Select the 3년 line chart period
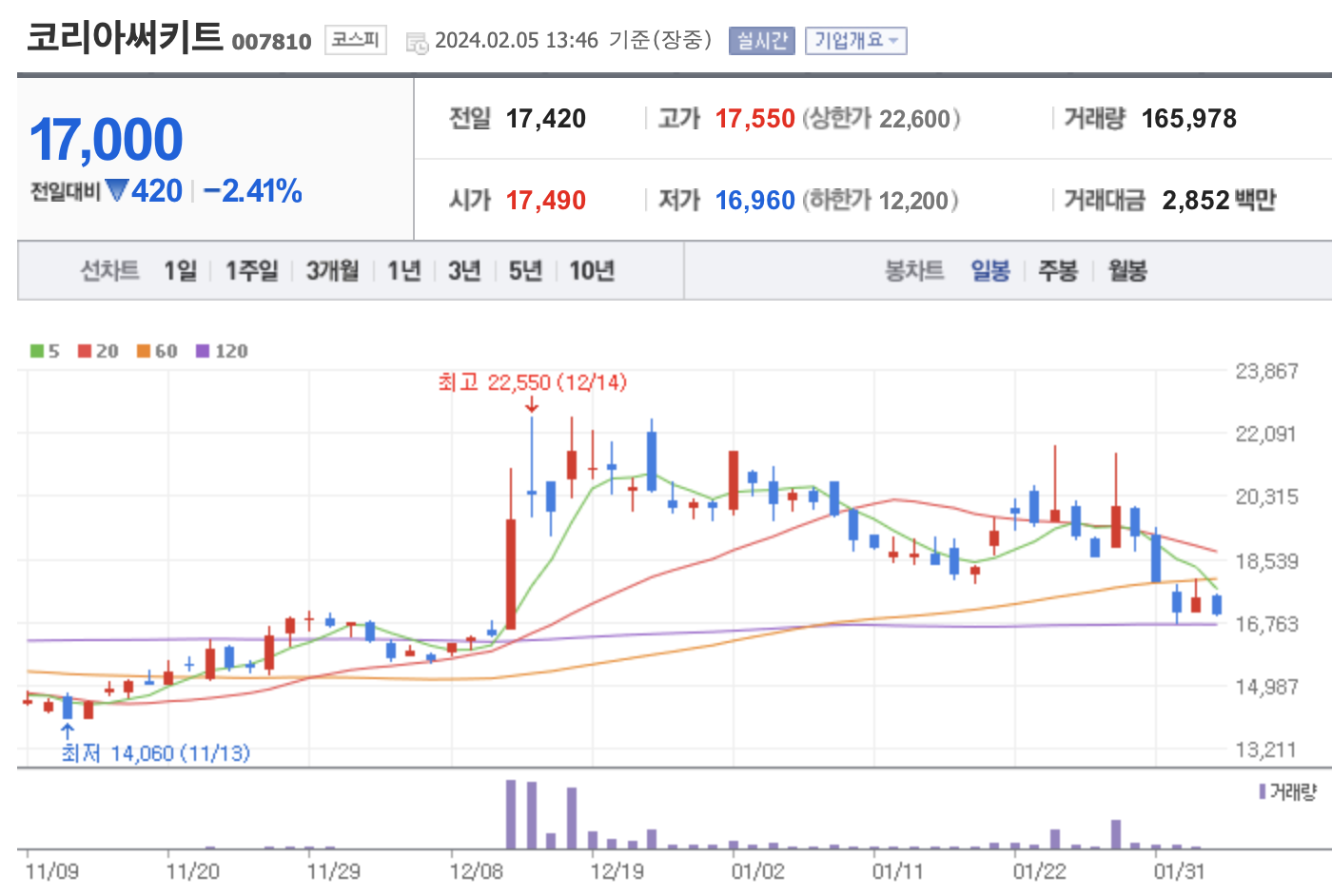The height and width of the screenshot is (896, 1332). (x=464, y=271)
